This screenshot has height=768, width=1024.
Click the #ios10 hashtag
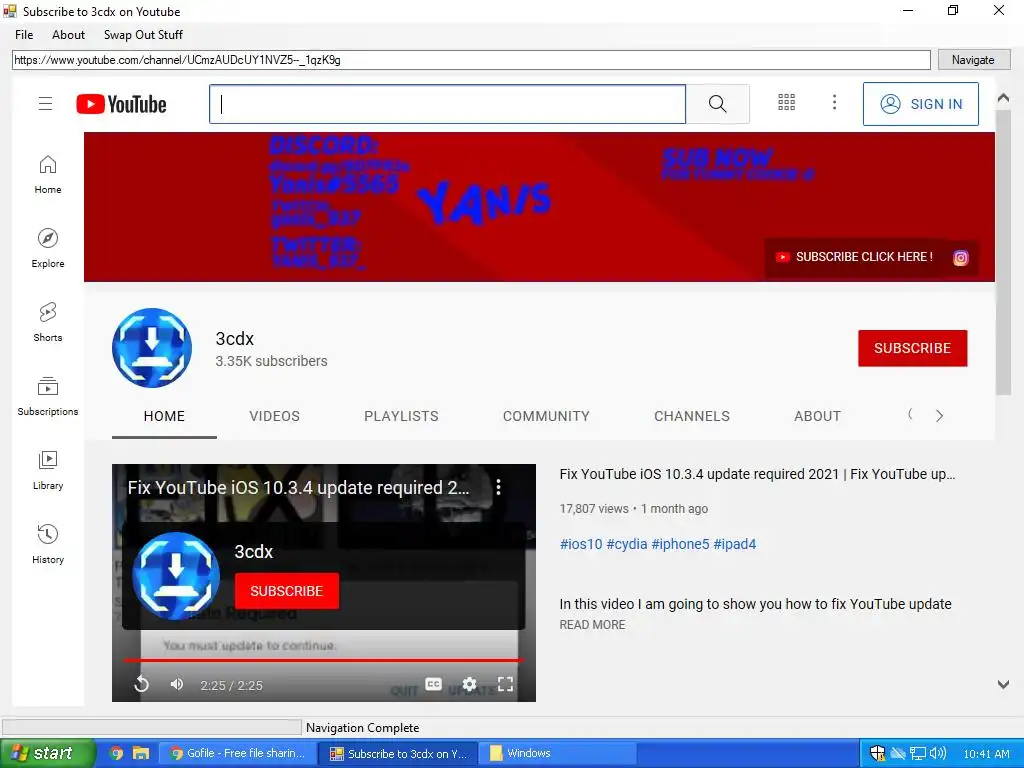point(581,544)
